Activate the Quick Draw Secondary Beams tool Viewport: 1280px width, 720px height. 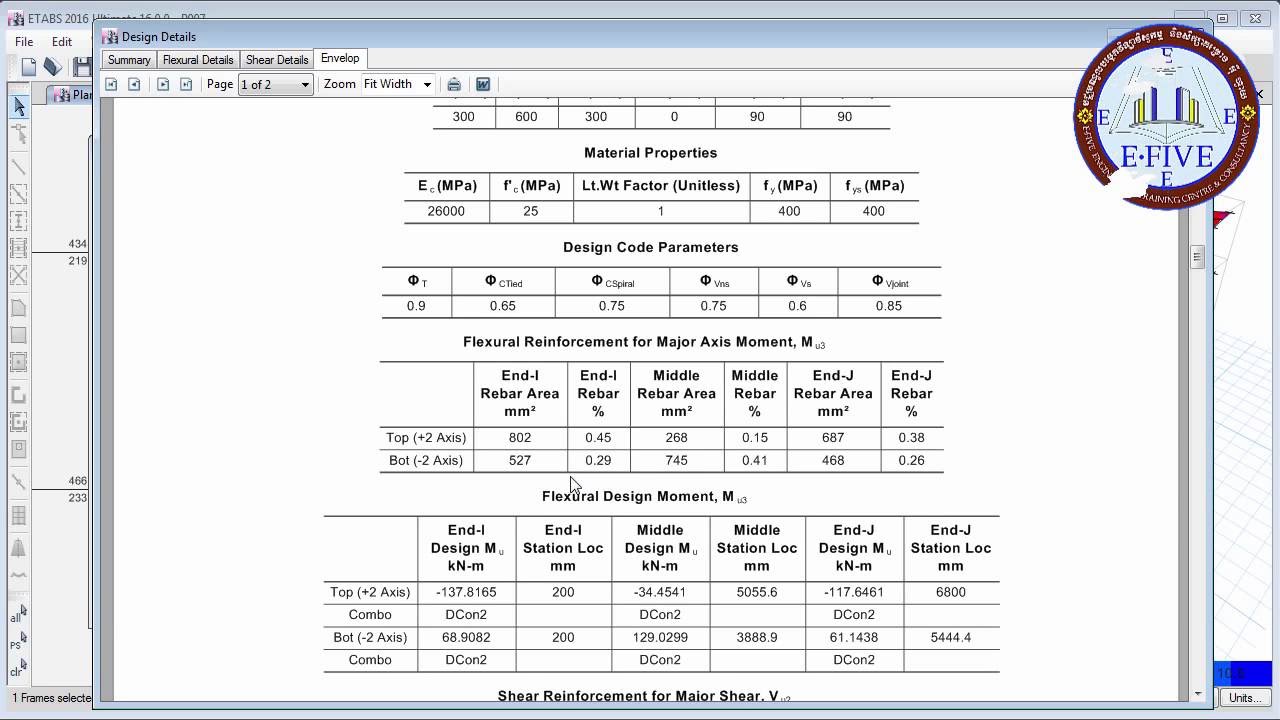tap(19, 248)
